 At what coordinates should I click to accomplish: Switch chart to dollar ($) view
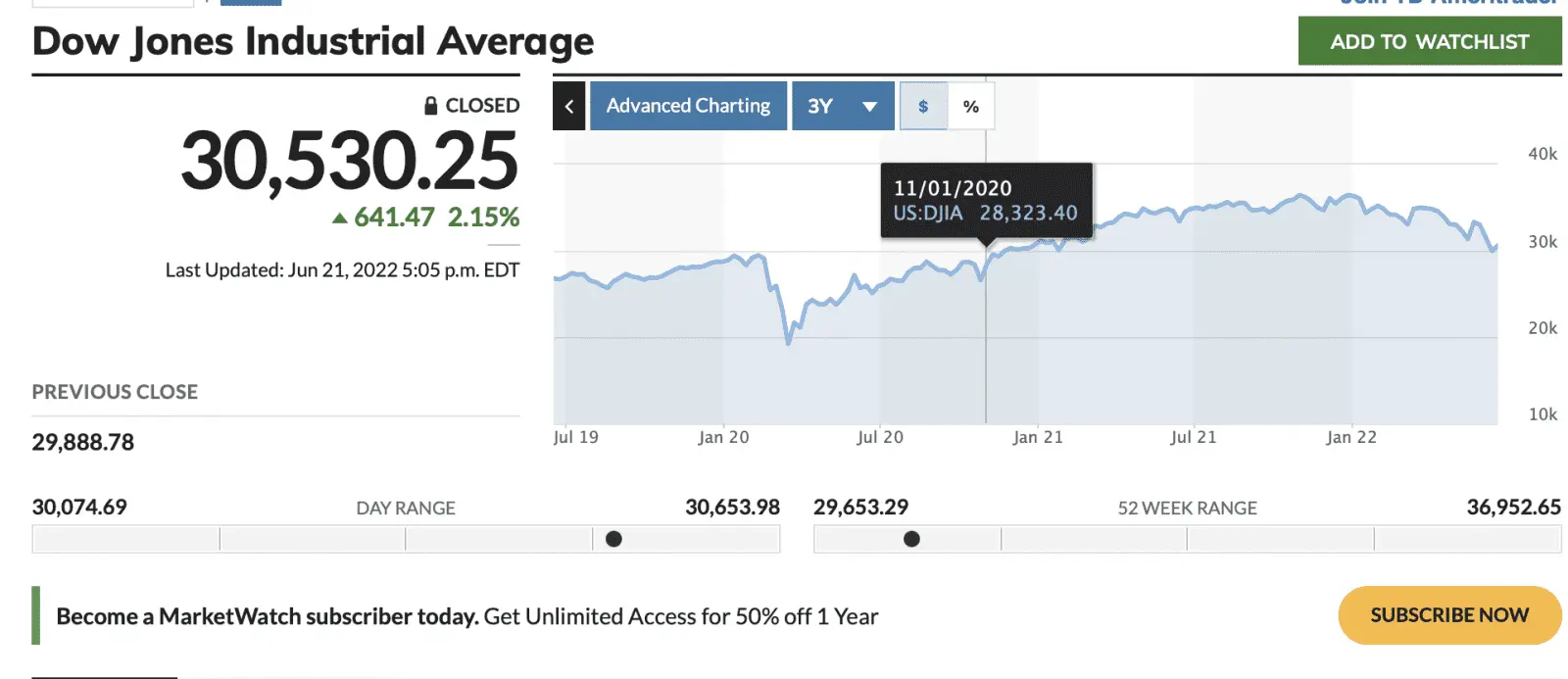[923, 106]
